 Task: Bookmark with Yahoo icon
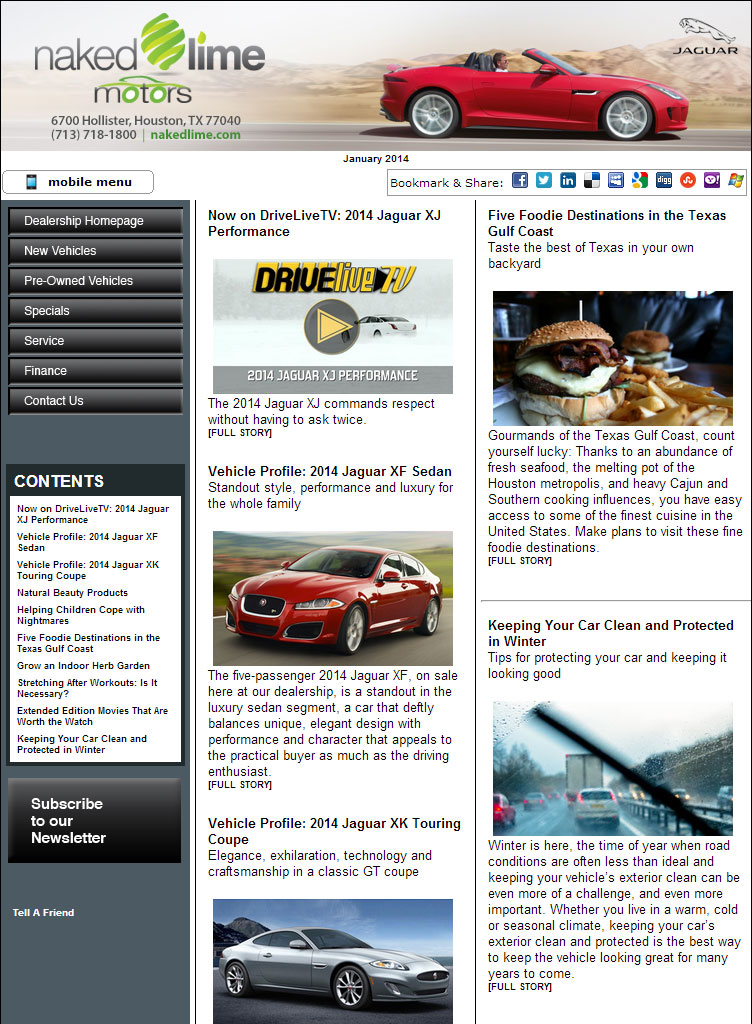tap(712, 180)
